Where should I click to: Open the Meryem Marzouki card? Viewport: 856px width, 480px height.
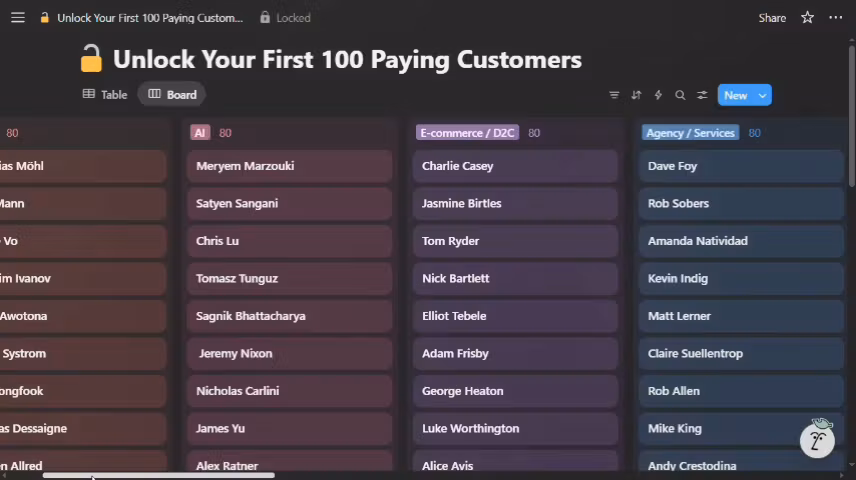pyautogui.click(x=289, y=166)
